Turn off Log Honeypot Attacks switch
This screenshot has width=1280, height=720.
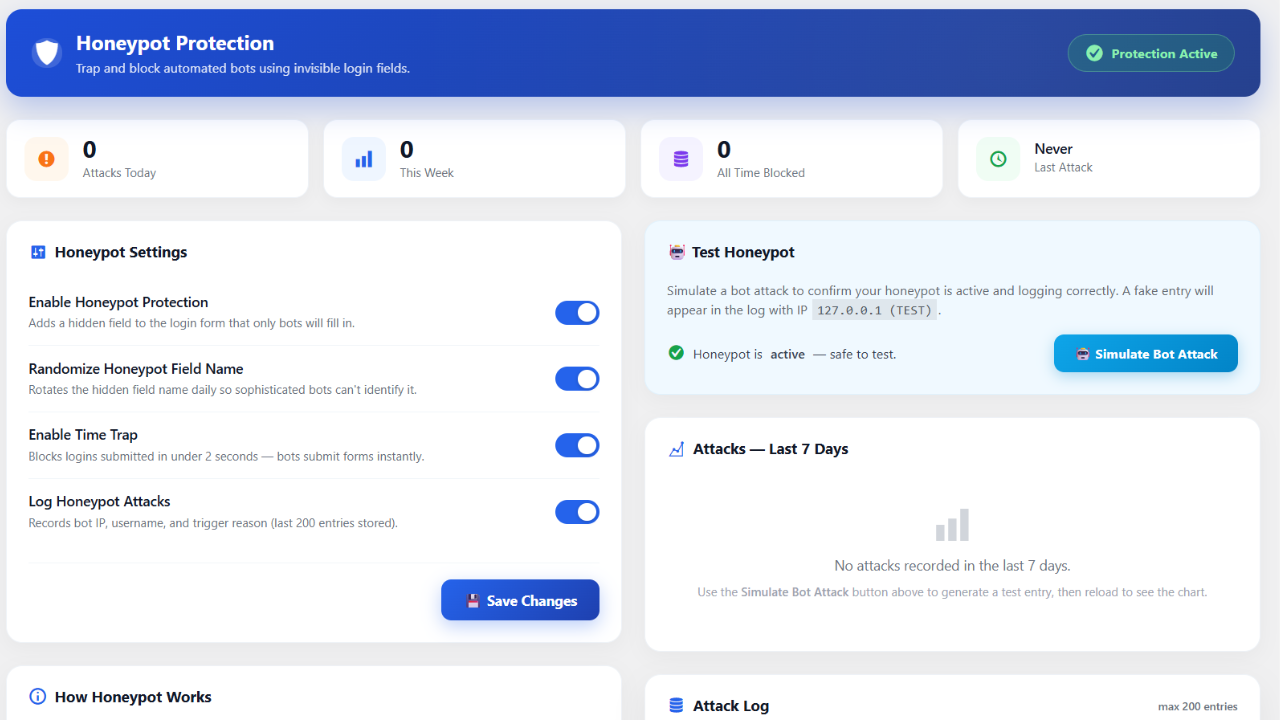577,512
